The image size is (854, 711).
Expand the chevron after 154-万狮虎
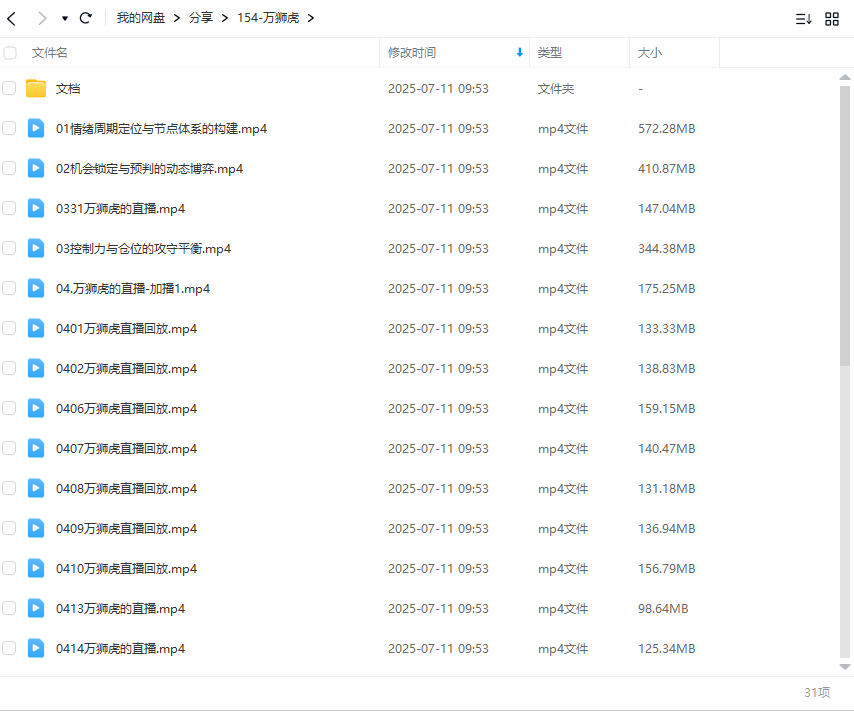point(310,18)
